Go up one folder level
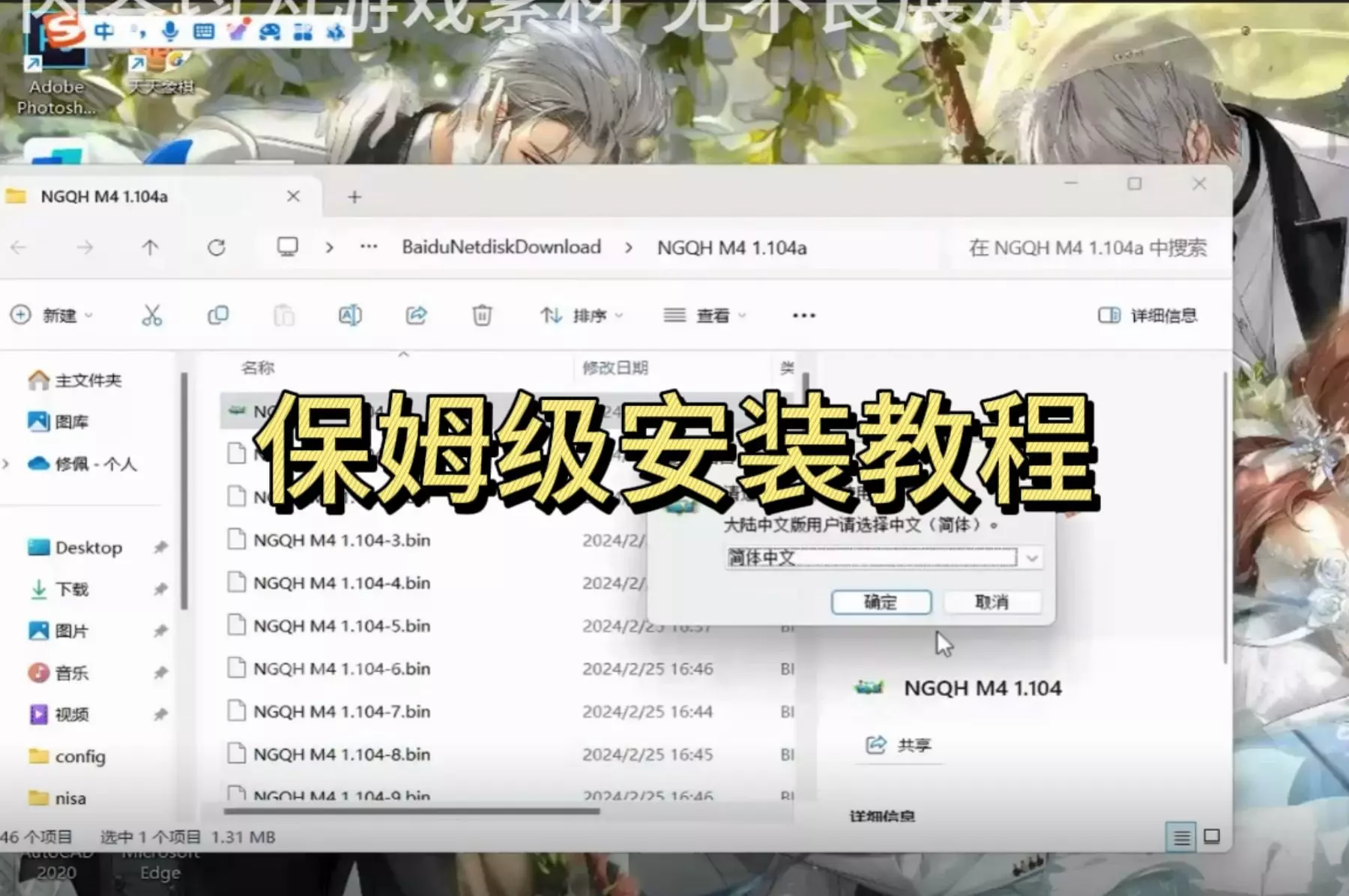This screenshot has width=1349, height=896. click(x=150, y=247)
